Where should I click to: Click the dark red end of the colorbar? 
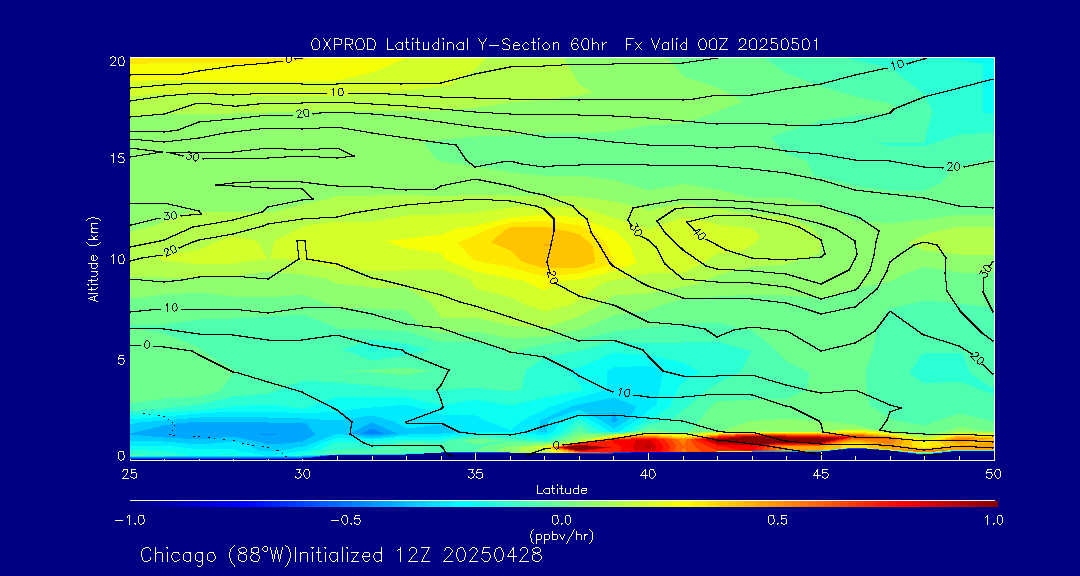(x=985, y=504)
